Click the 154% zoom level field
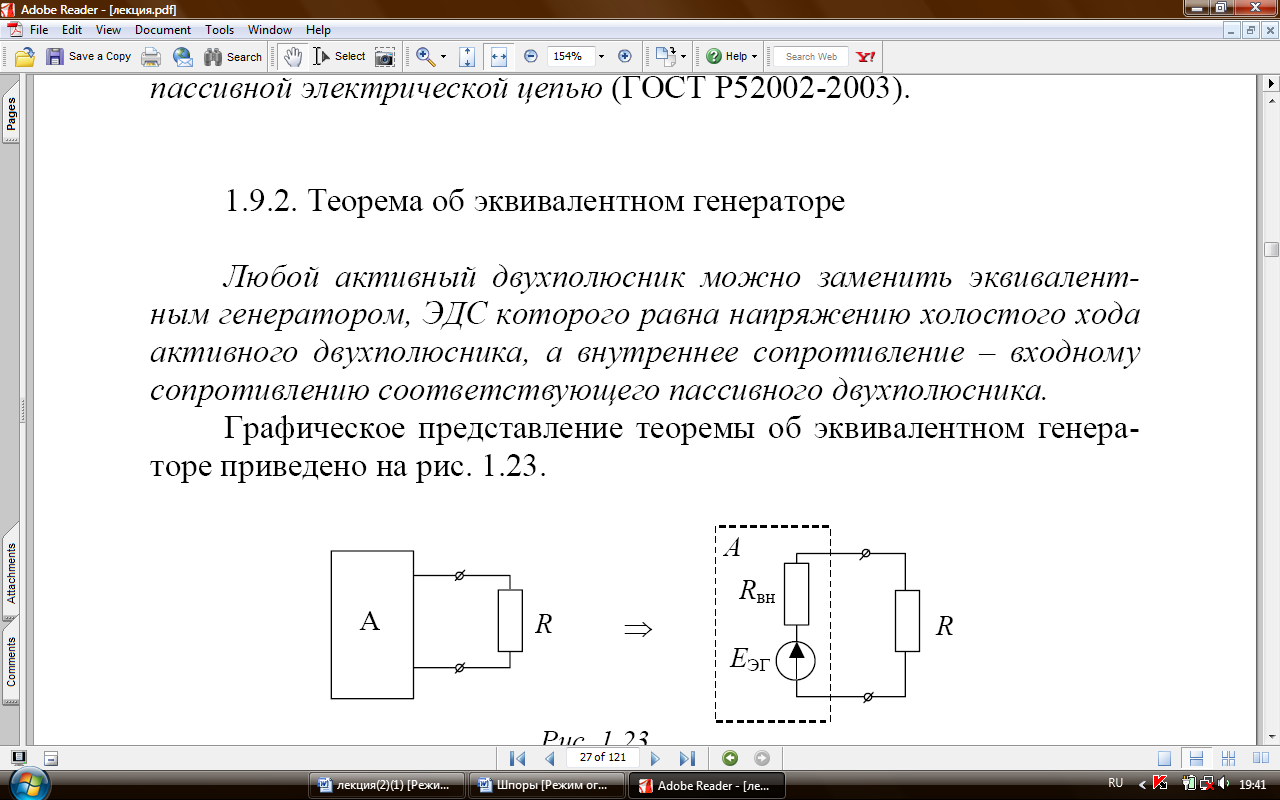 click(570, 56)
